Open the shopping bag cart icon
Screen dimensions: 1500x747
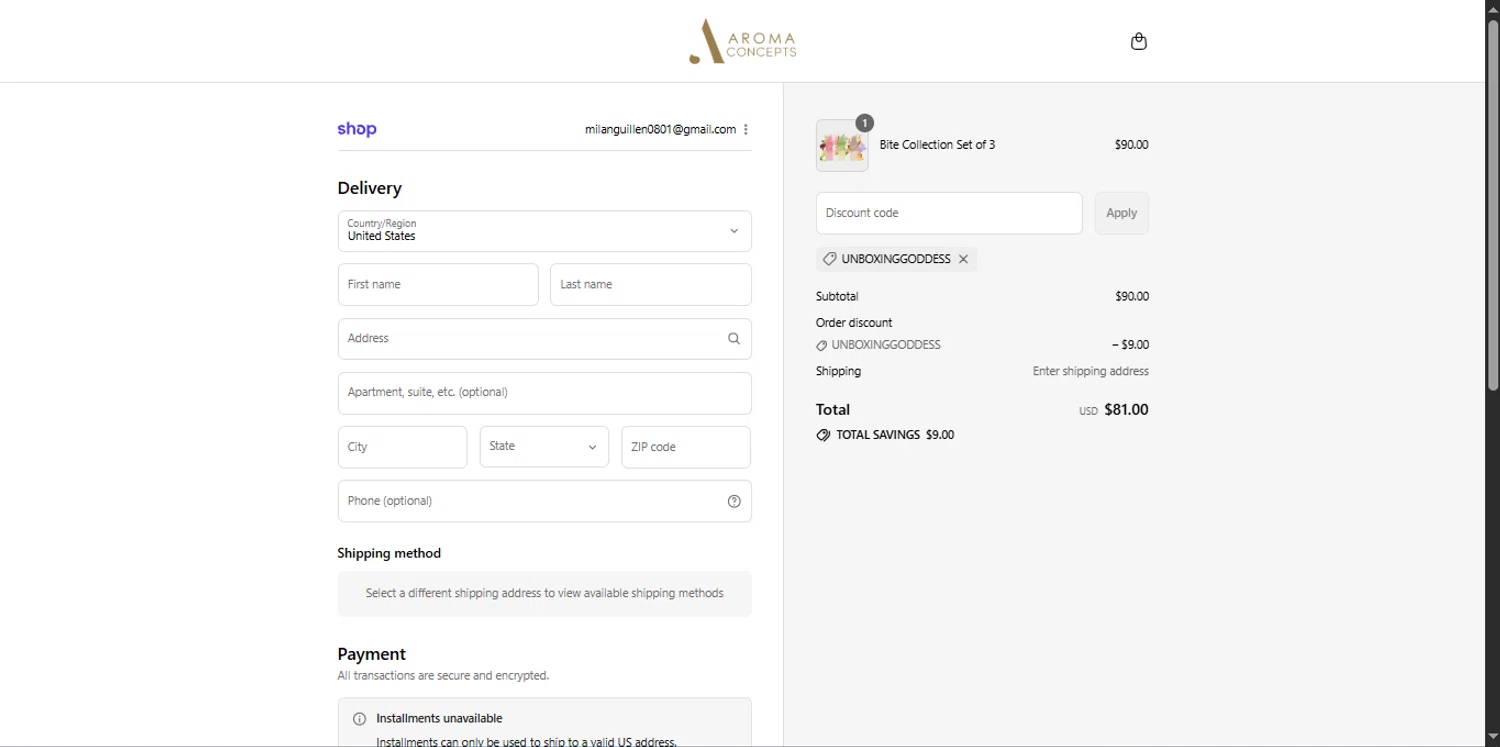pyautogui.click(x=1138, y=41)
